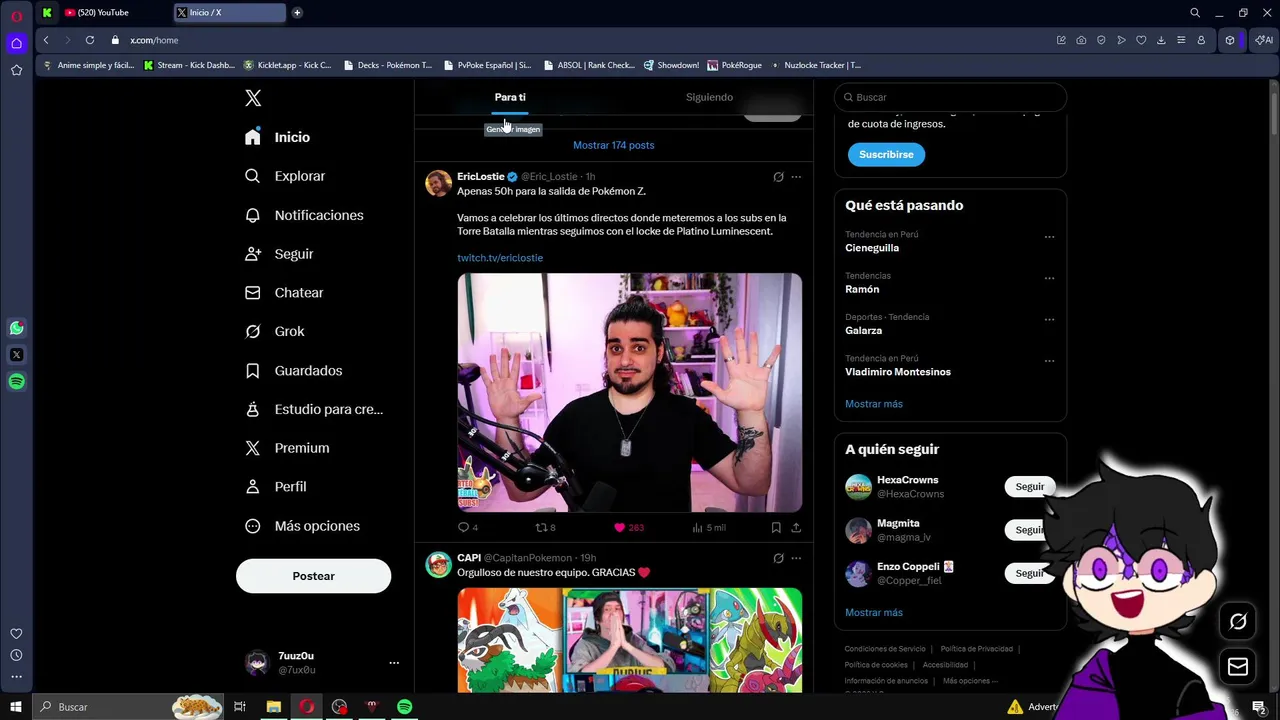Click Grok icon on EricLostie's post
The width and height of the screenshot is (1280, 720).
click(x=778, y=177)
